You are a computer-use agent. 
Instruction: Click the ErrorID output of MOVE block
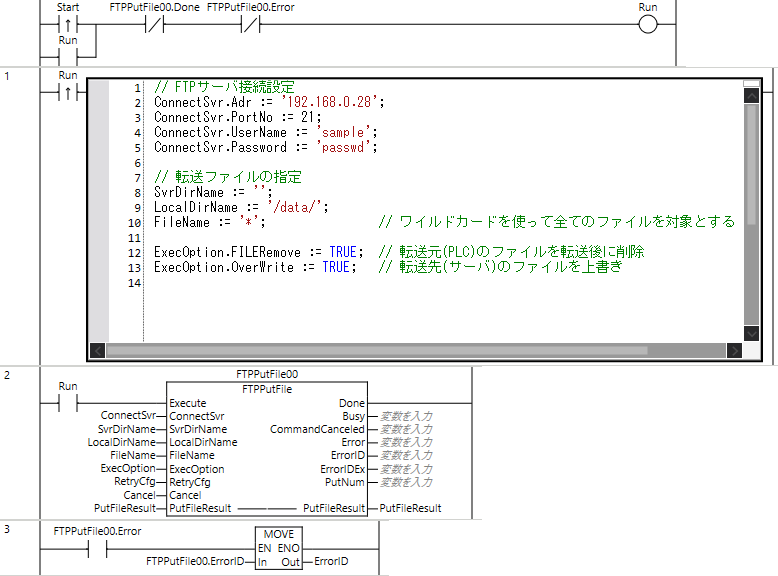(x=331, y=563)
